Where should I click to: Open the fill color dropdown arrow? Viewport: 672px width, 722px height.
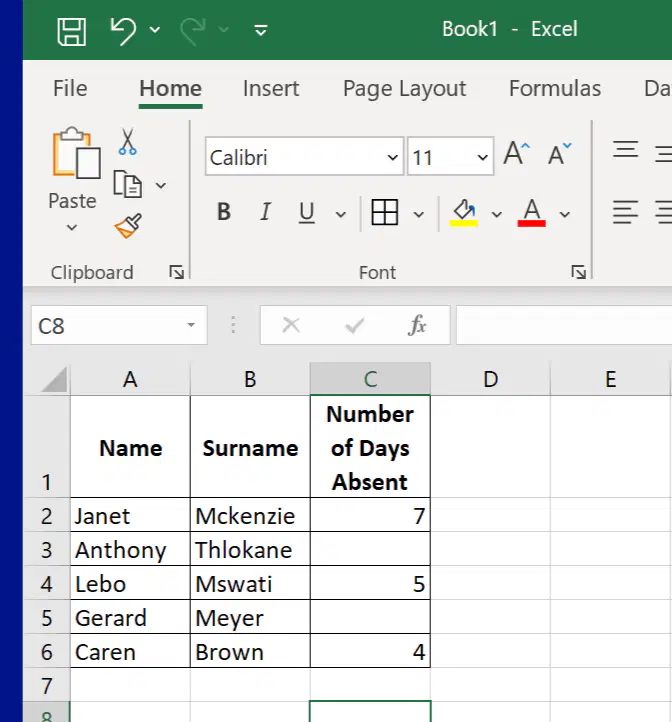[497, 214]
